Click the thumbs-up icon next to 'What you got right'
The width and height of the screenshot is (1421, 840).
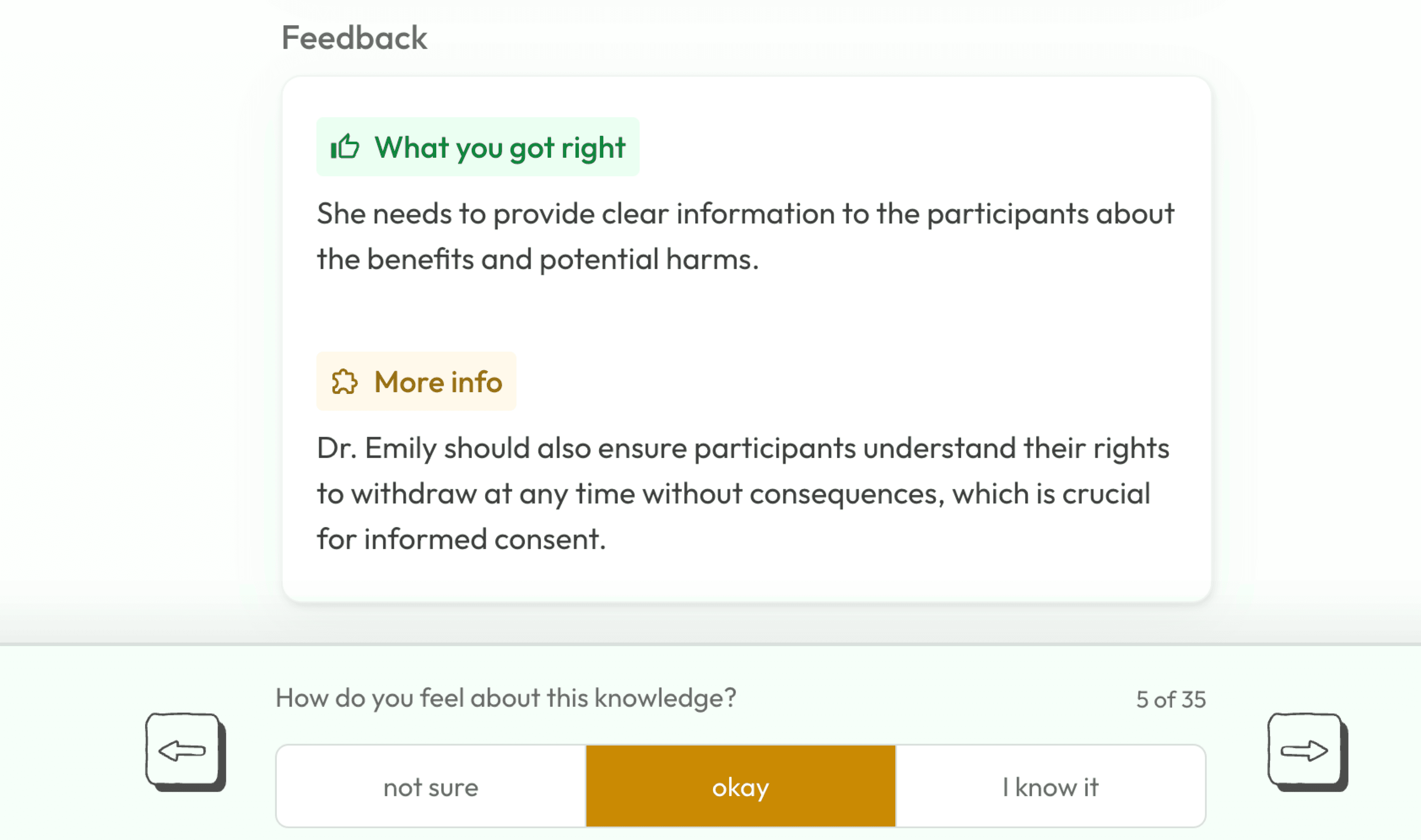point(345,148)
